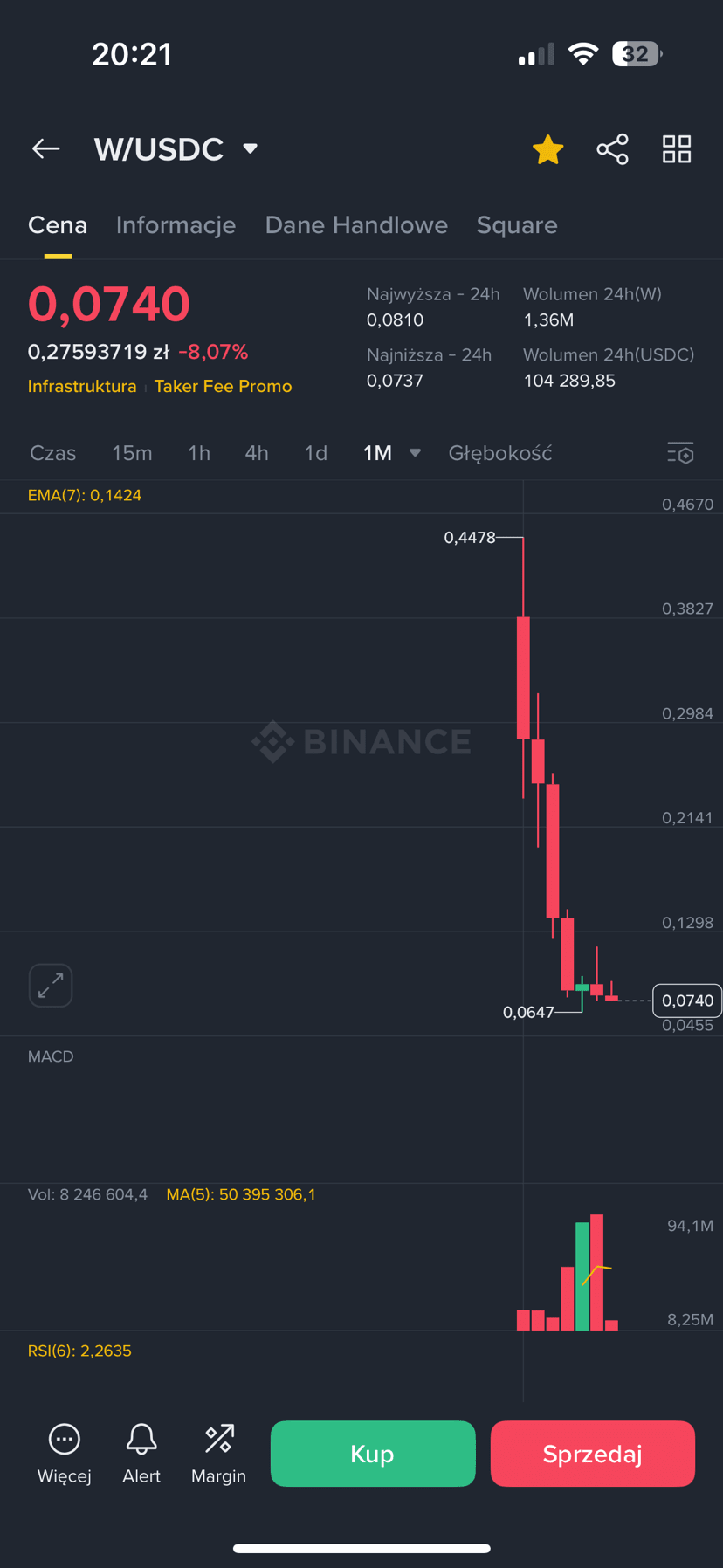Open chart settings icon
This screenshot has width=723, height=1568.
[x=680, y=453]
